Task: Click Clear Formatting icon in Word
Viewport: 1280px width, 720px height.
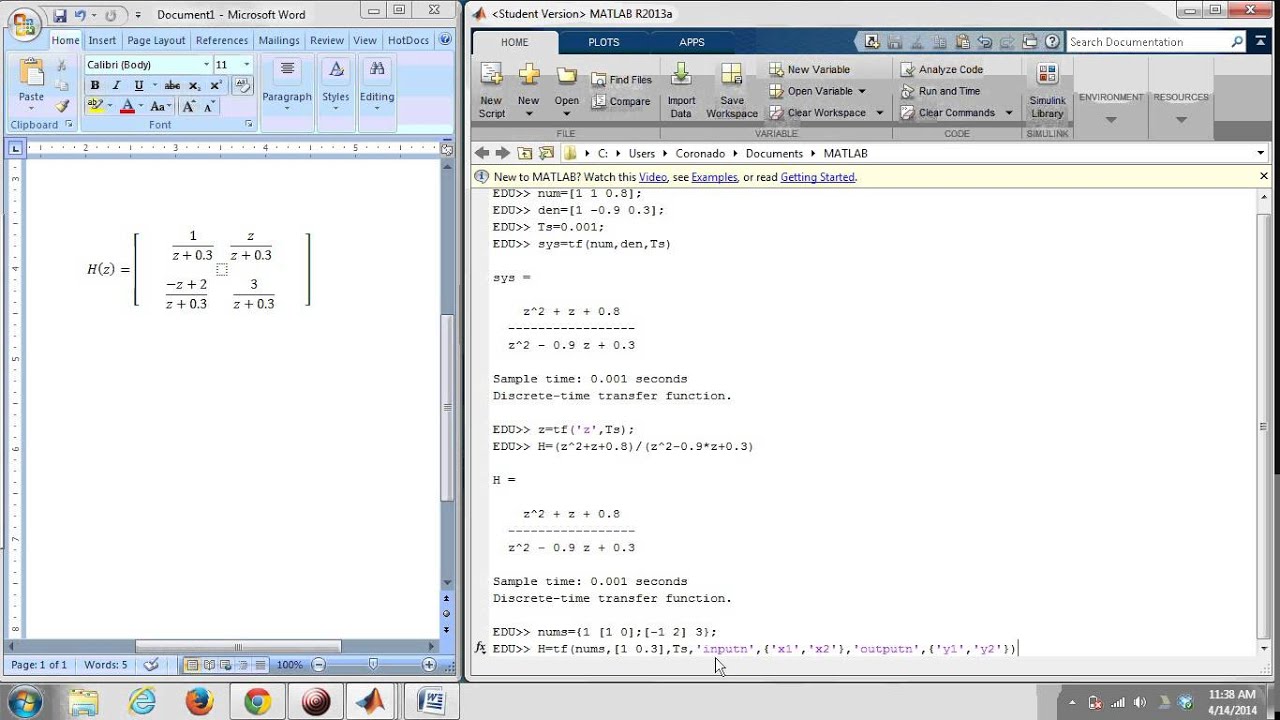Action: pos(241,86)
